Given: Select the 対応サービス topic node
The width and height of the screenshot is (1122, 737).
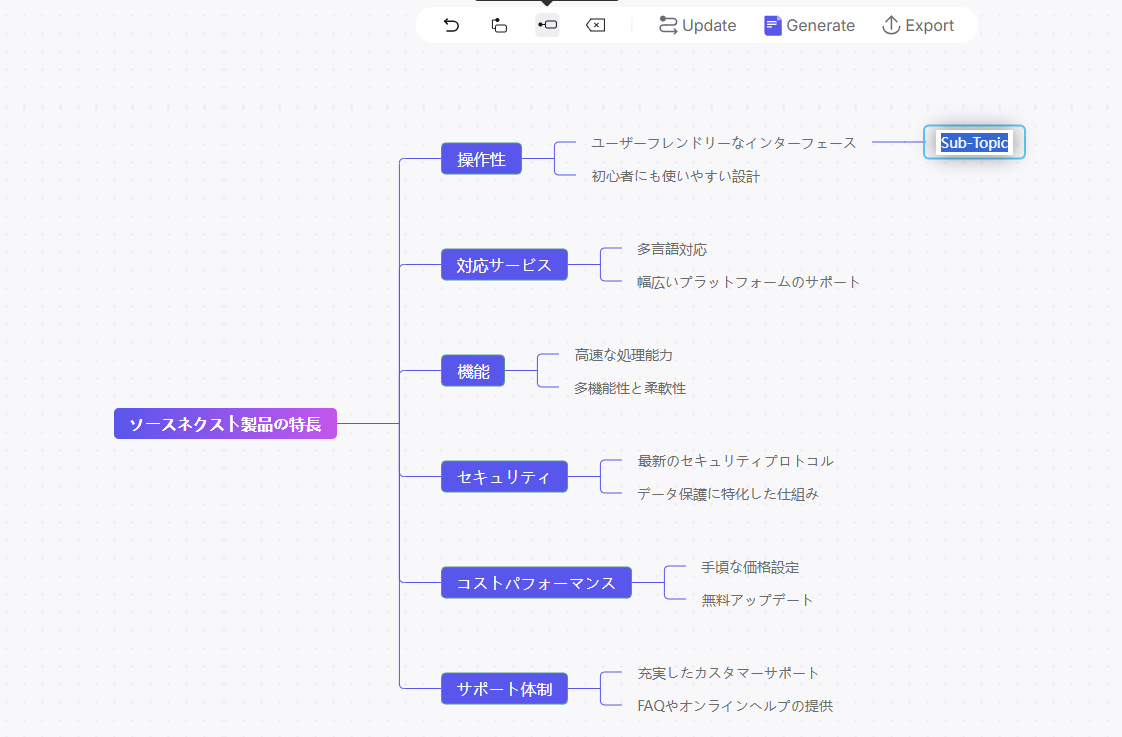Looking at the screenshot, I should [504, 264].
